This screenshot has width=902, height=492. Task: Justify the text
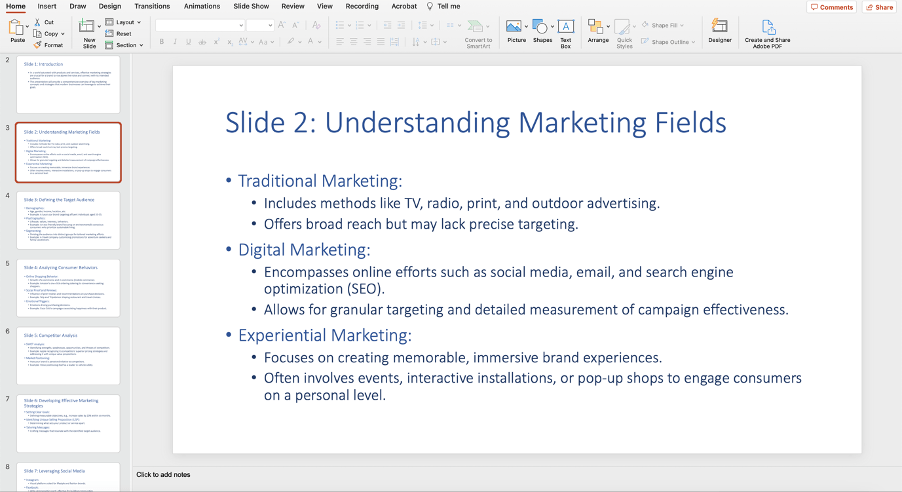[x=380, y=41]
